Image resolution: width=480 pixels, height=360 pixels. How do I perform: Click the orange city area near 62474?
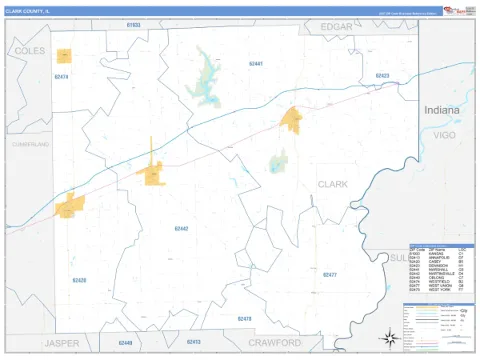tap(64, 56)
